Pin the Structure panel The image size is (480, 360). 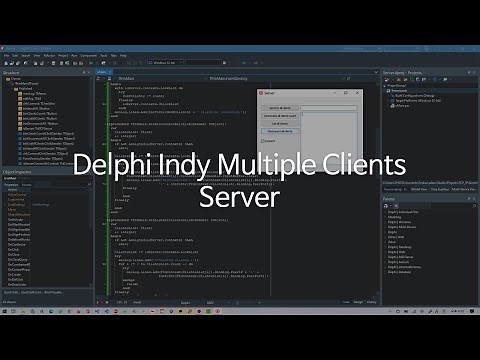tap(84, 72)
